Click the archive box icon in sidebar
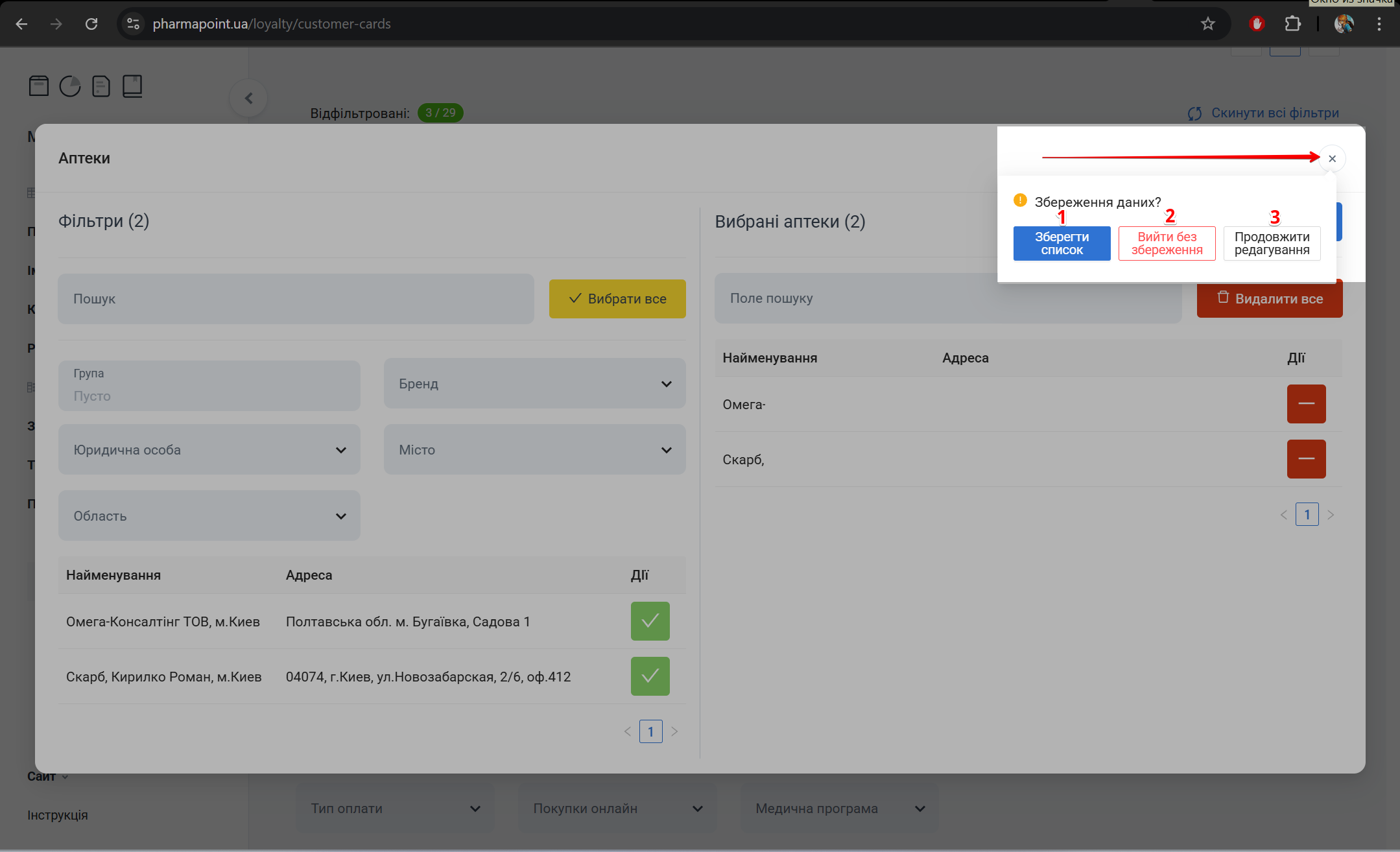The image size is (1400, 852). pyautogui.click(x=38, y=86)
